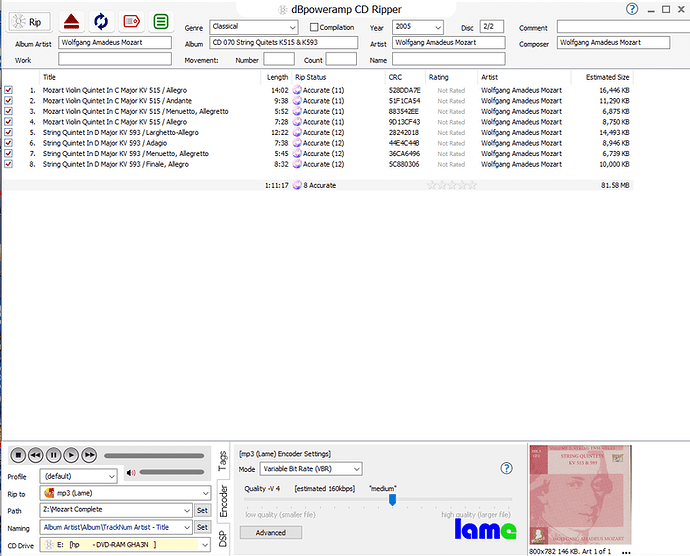This screenshot has width=690, height=556.
Task: Uncheck track 2 Andante checkbox
Action: point(8,100)
